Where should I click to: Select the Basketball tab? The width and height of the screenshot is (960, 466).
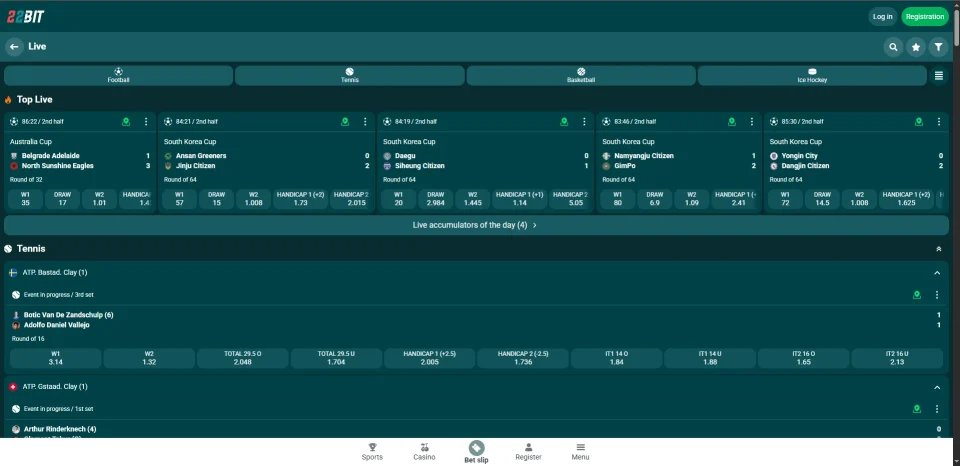tap(581, 76)
